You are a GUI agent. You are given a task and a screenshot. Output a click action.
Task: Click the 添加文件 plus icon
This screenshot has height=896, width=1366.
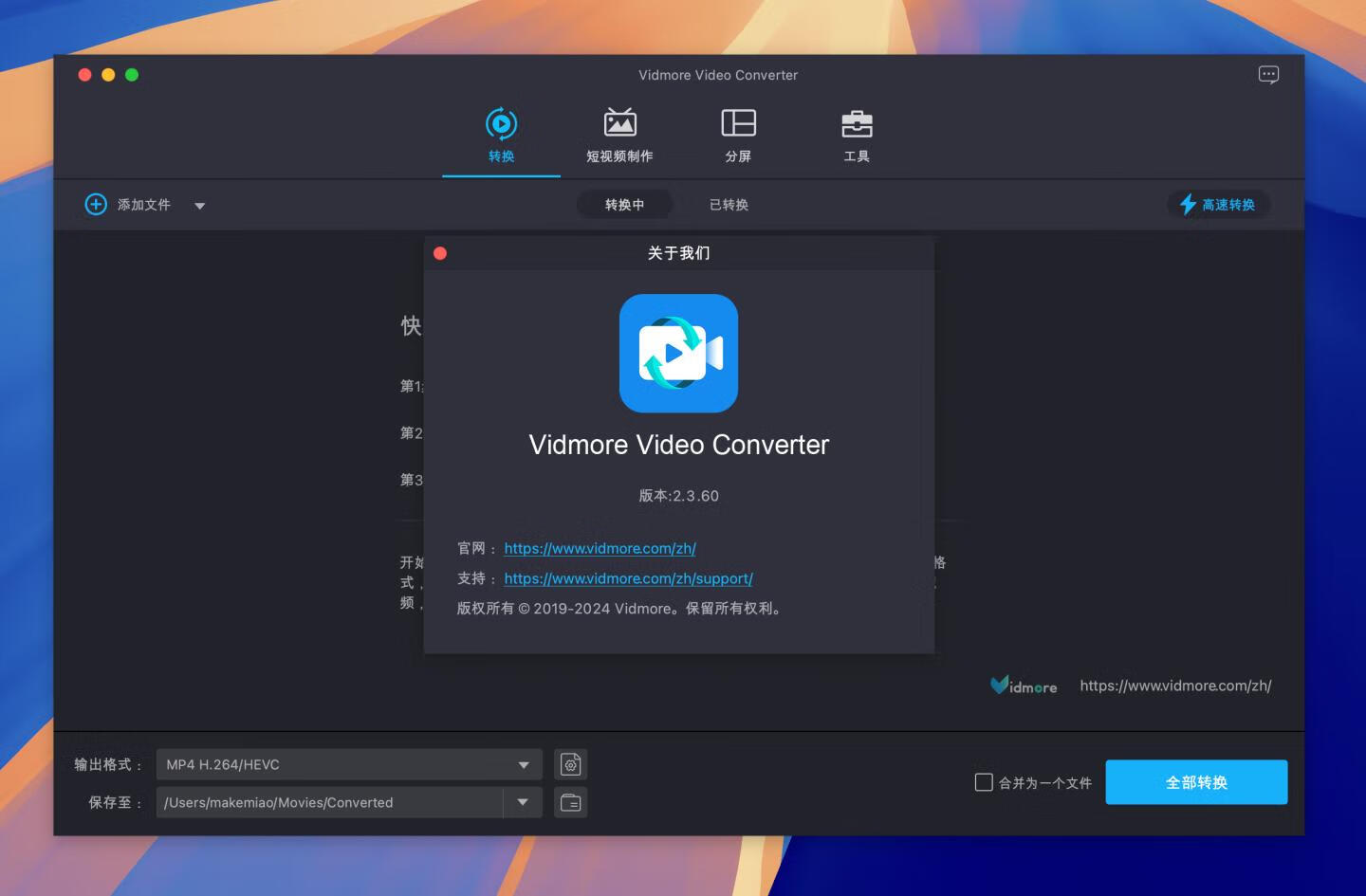click(96, 204)
